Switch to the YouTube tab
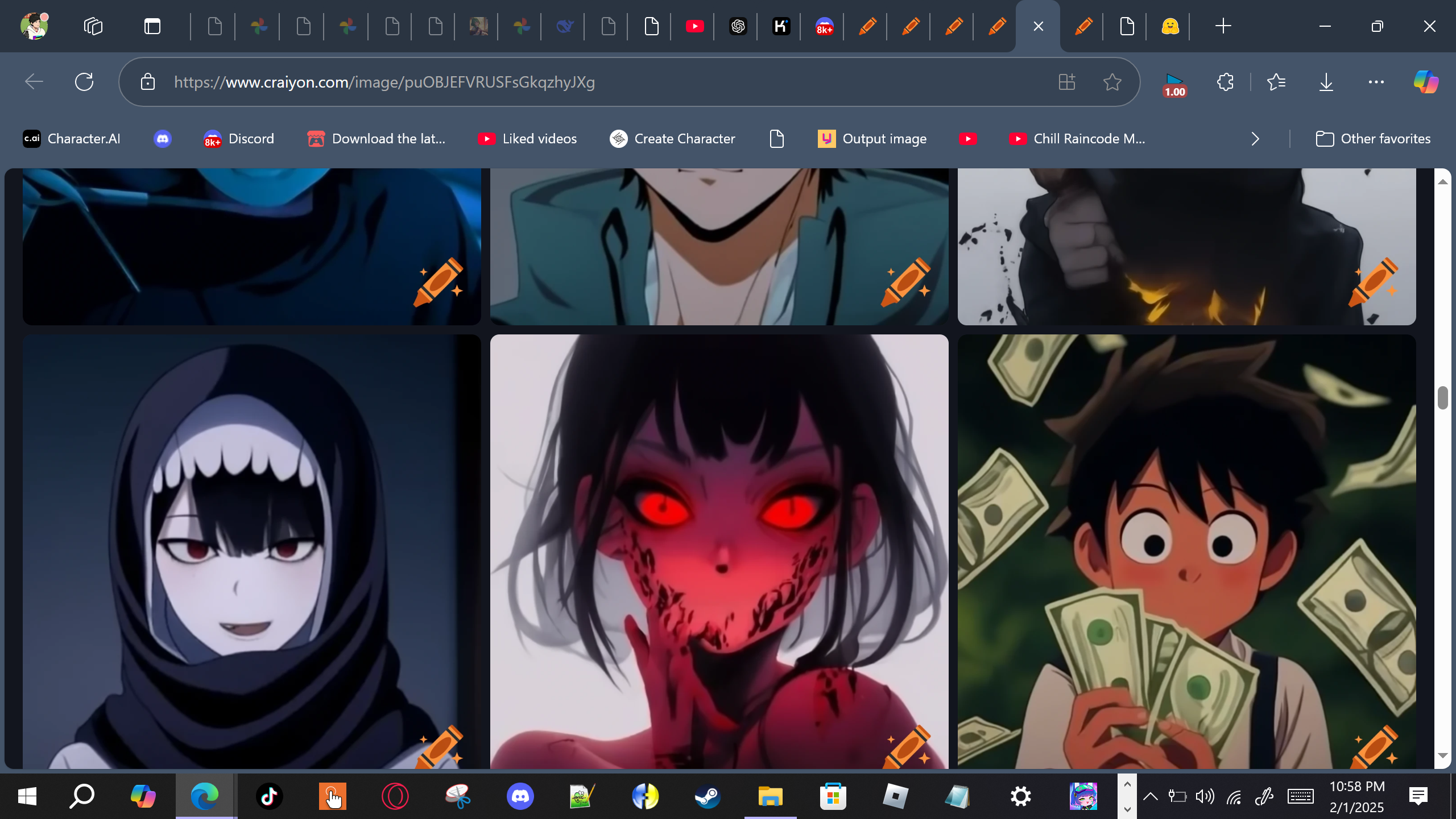The width and height of the screenshot is (1456, 819). [x=694, y=26]
